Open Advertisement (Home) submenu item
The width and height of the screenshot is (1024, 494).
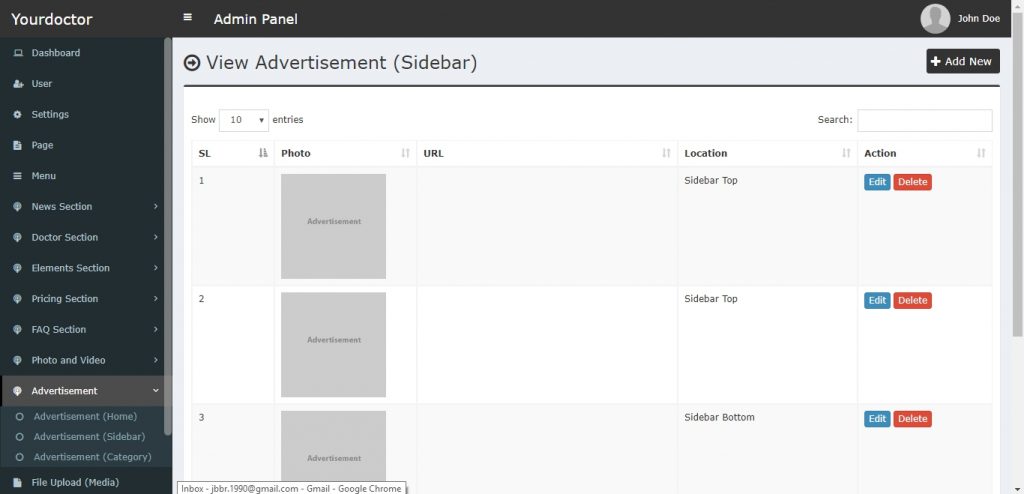tap(86, 416)
